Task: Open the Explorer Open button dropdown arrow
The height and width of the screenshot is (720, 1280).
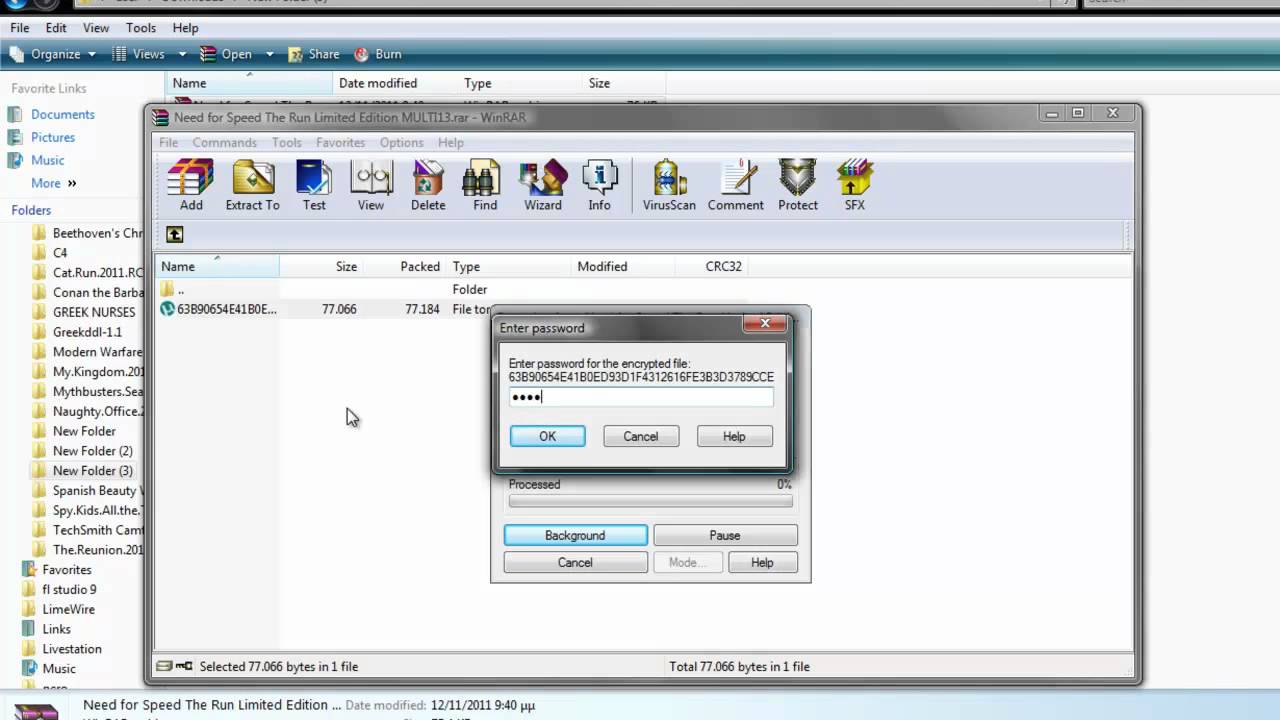Action: [270, 54]
